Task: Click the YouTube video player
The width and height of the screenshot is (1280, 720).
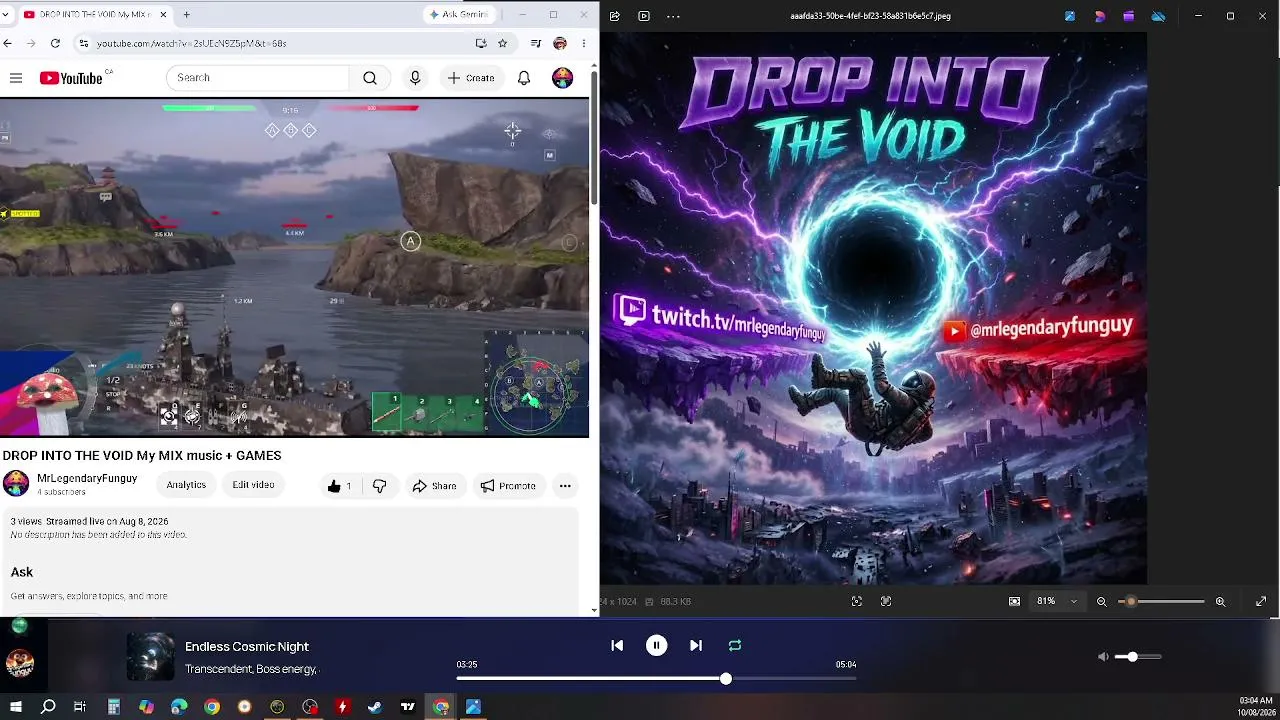Action: [x=294, y=267]
